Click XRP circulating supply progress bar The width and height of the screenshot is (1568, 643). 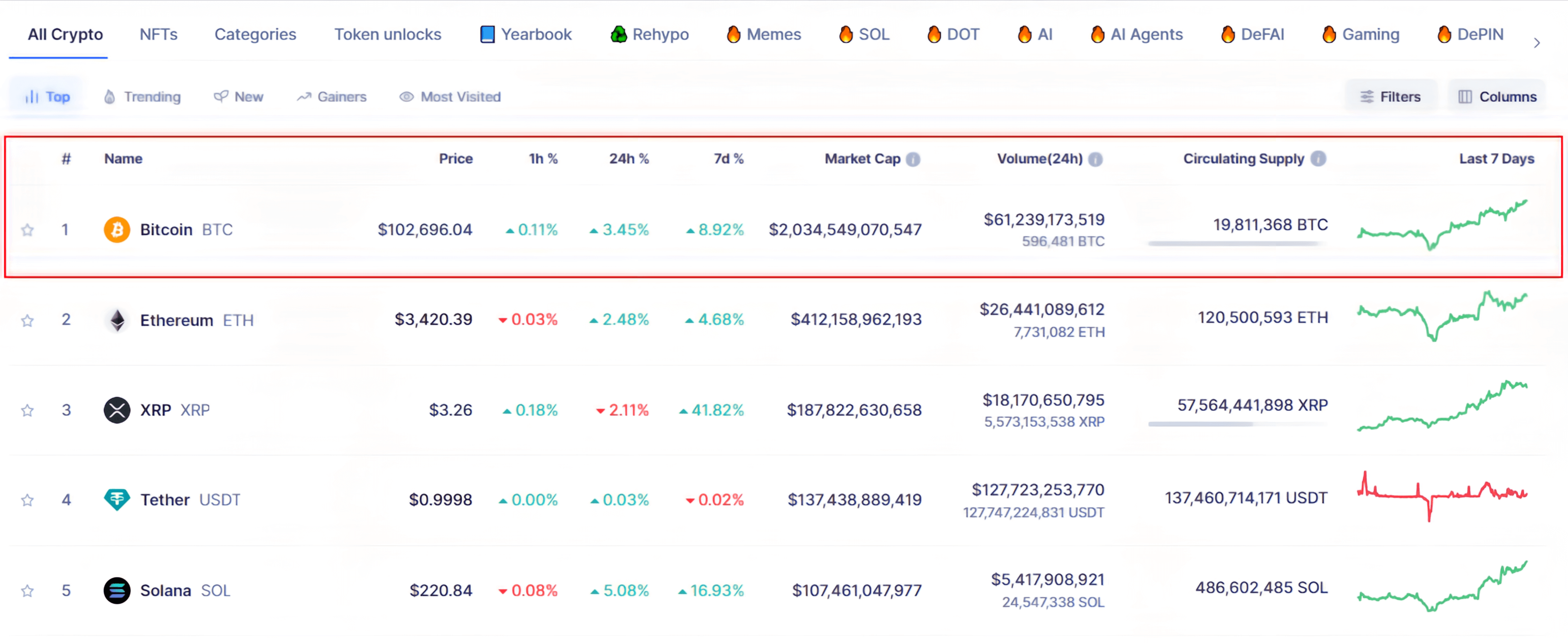pyautogui.click(x=1237, y=424)
